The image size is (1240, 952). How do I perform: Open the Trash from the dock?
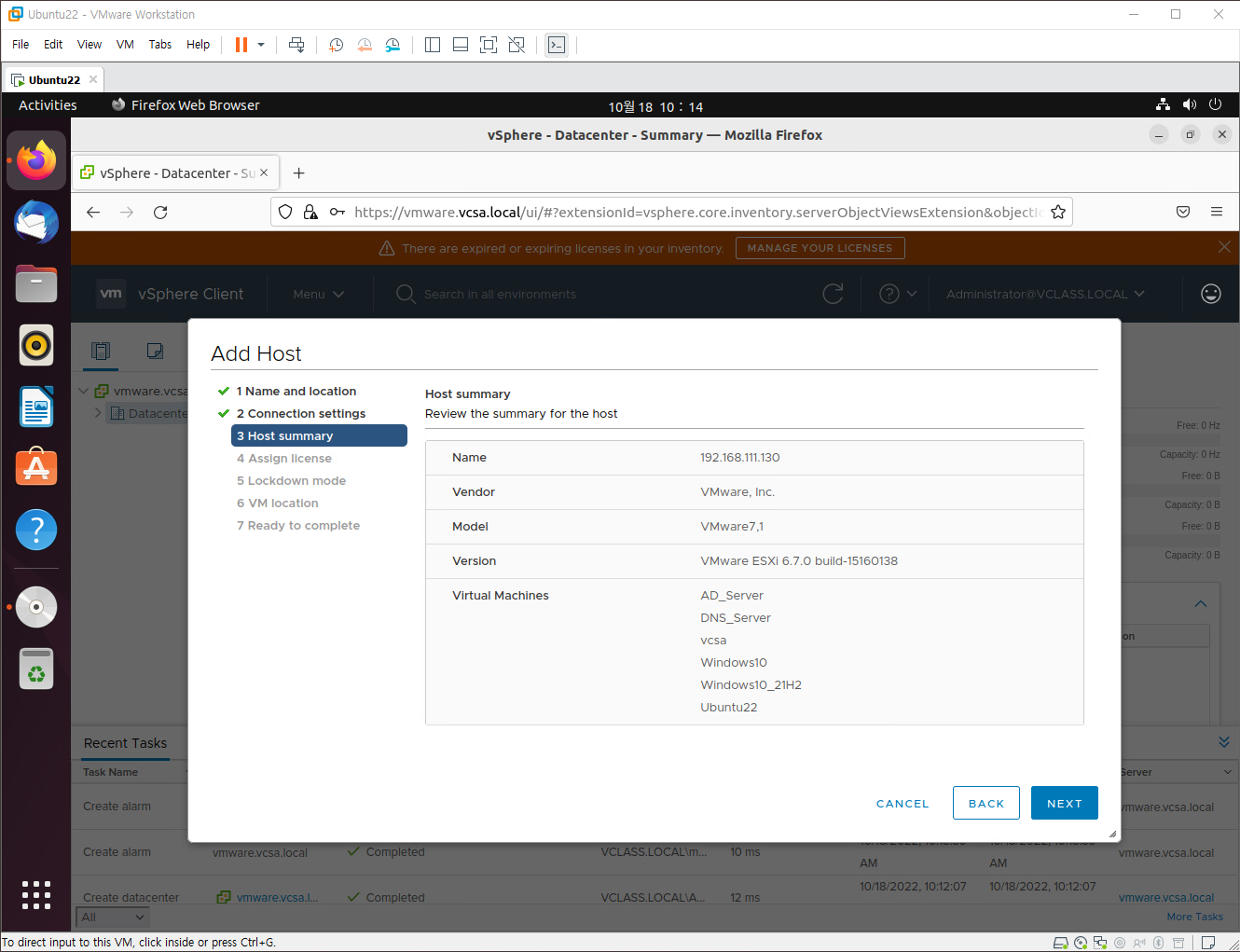point(36,669)
